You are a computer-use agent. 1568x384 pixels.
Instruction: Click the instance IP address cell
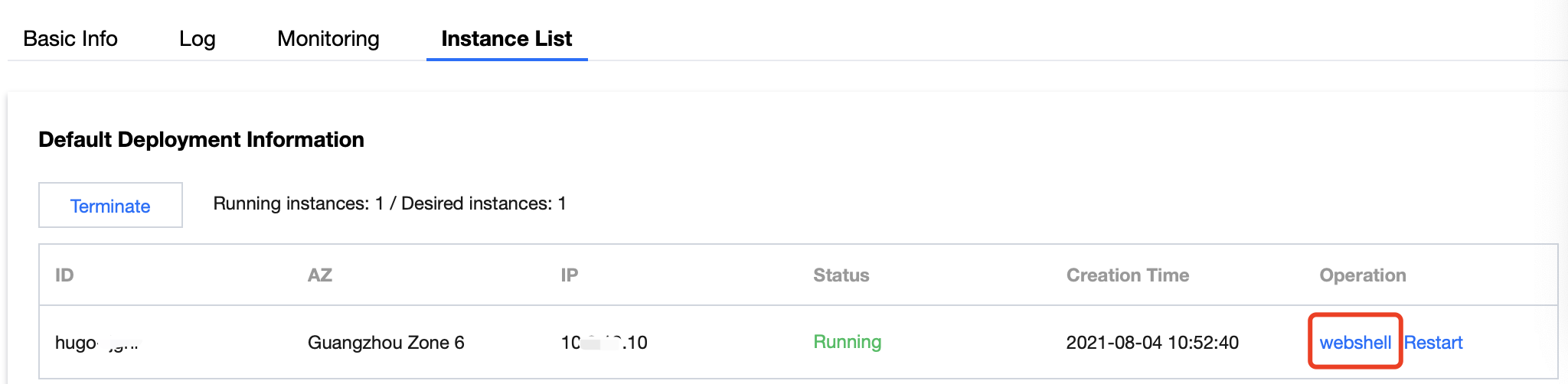pos(604,342)
